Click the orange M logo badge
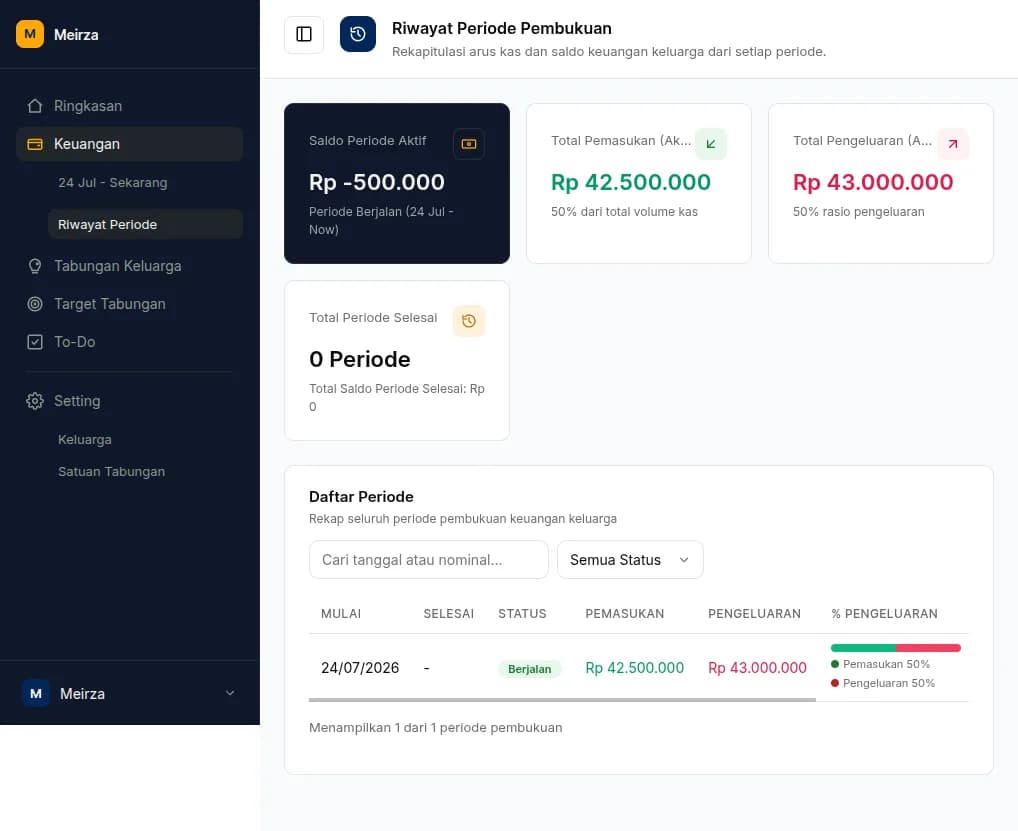Image resolution: width=1018 pixels, height=831 pixels. point(30,34)
